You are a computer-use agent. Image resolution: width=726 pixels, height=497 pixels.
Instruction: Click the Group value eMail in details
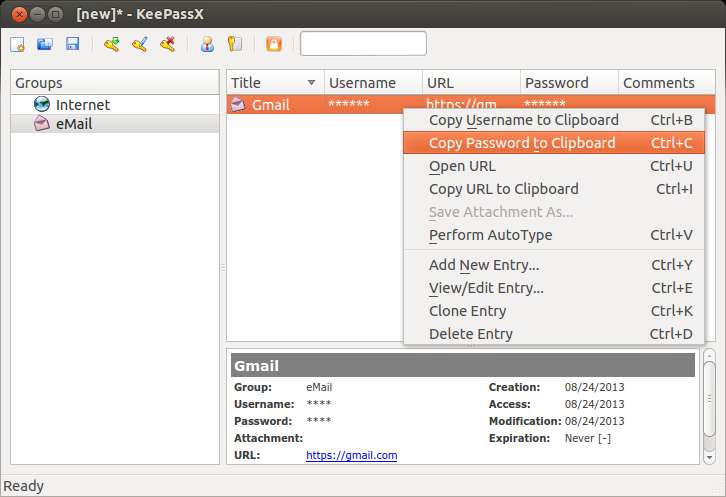[x=319, y=387]
